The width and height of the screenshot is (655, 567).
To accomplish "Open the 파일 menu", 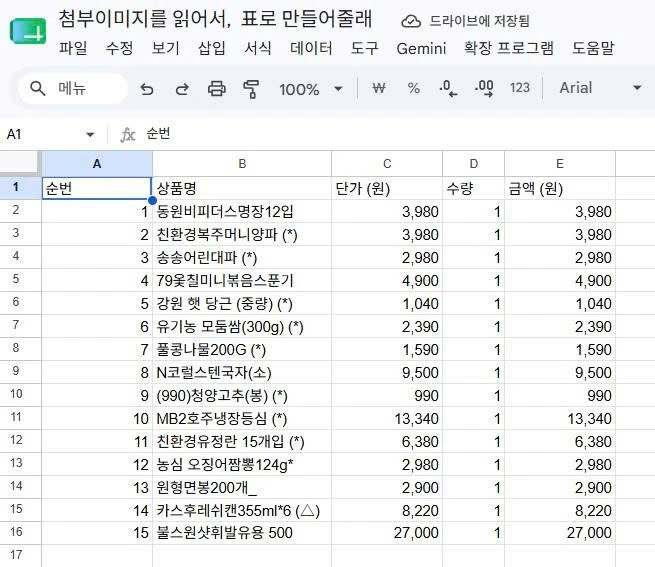I will (x=73, y=48).
